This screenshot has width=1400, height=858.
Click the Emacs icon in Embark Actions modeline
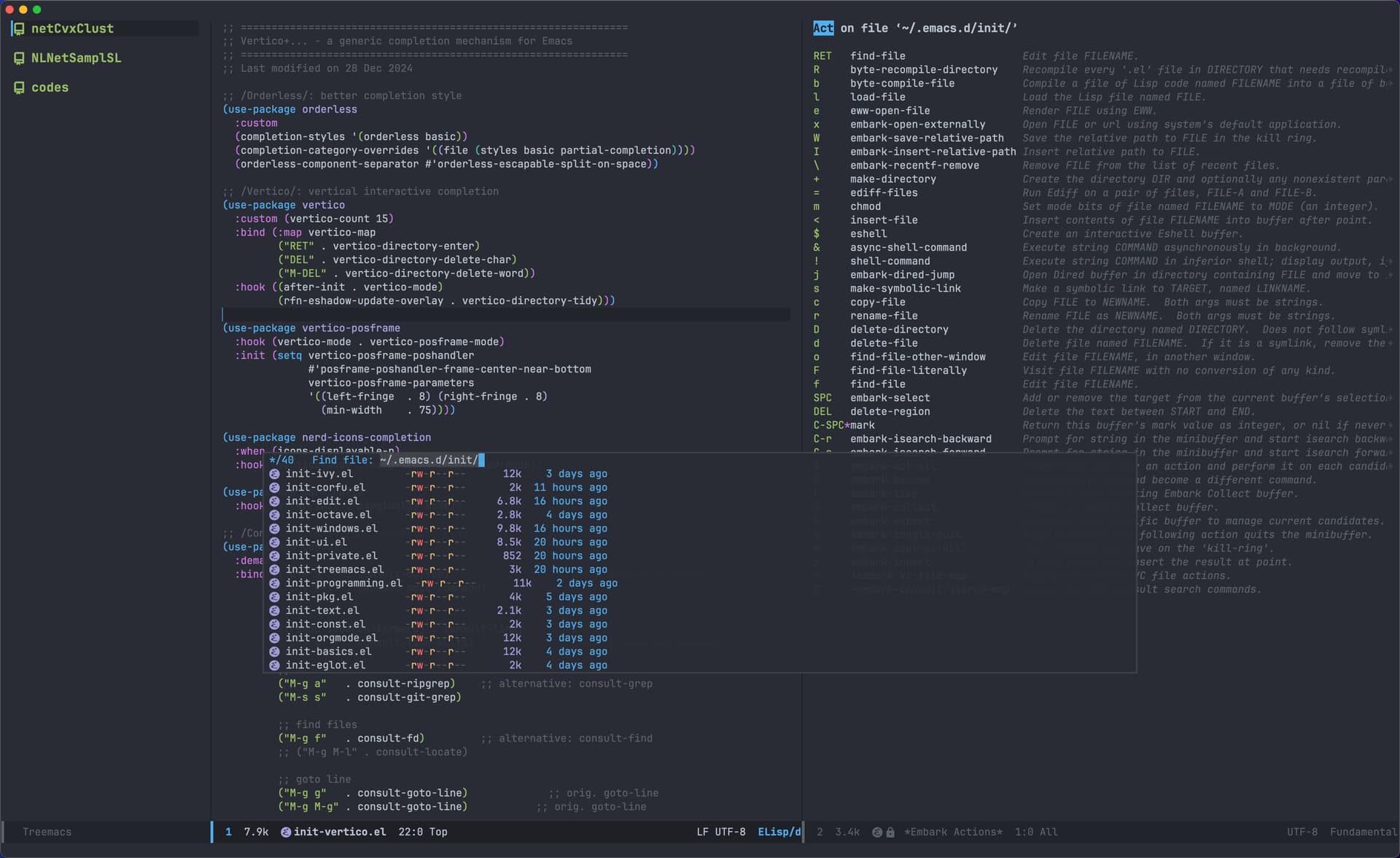click(876, 832)
